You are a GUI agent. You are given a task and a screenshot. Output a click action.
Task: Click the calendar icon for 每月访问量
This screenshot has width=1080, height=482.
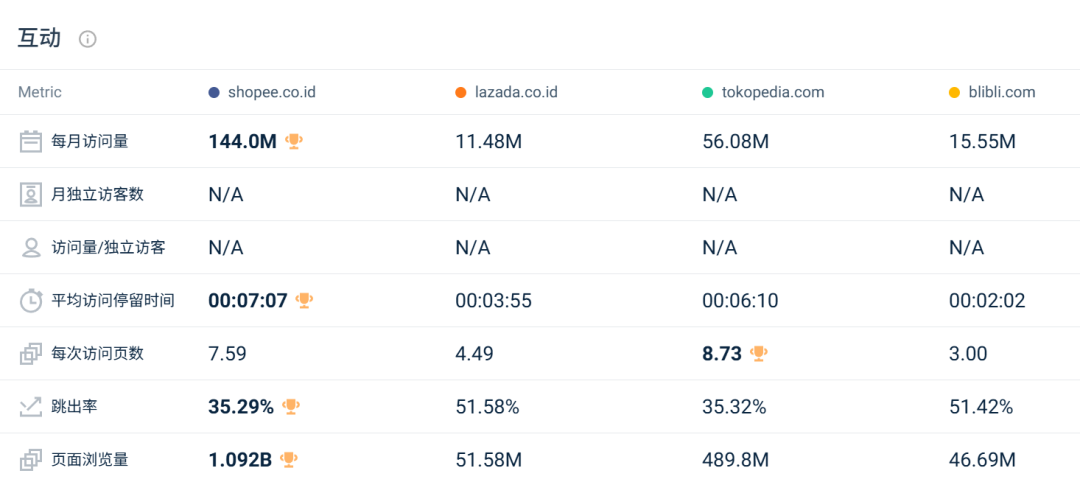tap(31, 141)
